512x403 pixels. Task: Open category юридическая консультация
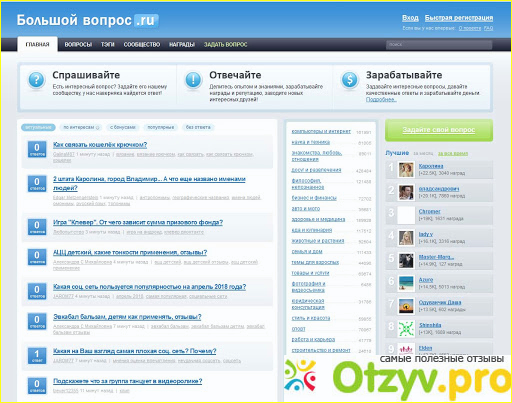click(308, 304)
